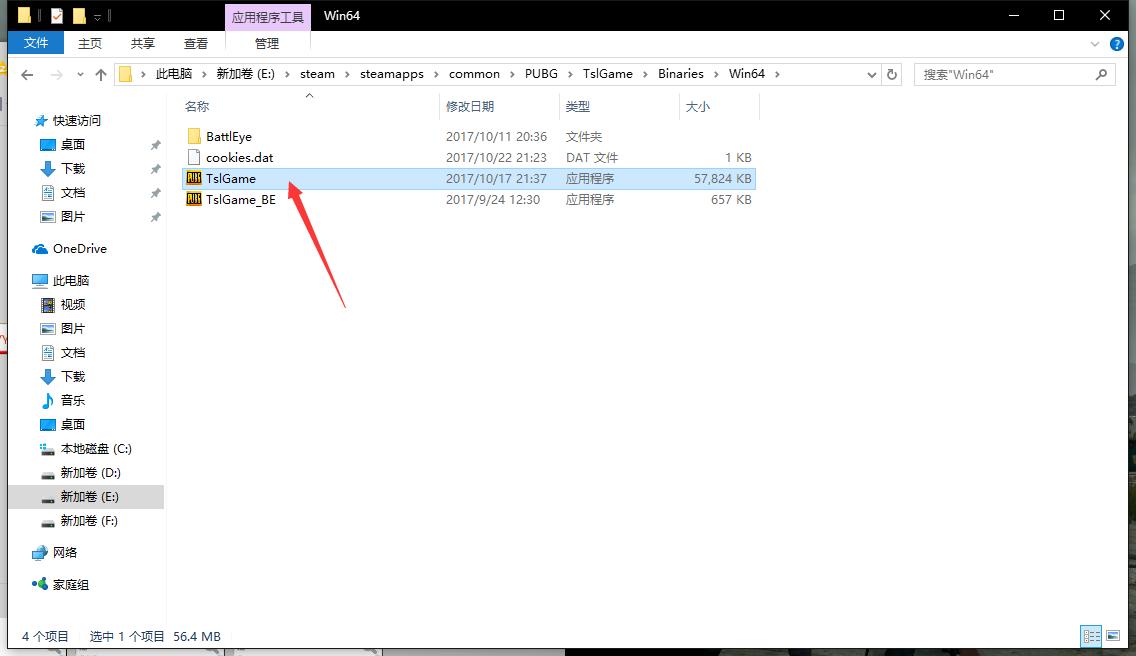The height and width of the screenshot is (656, 1136).
Task: Open the BattlEye folder icon
Action: pos(193,136)
